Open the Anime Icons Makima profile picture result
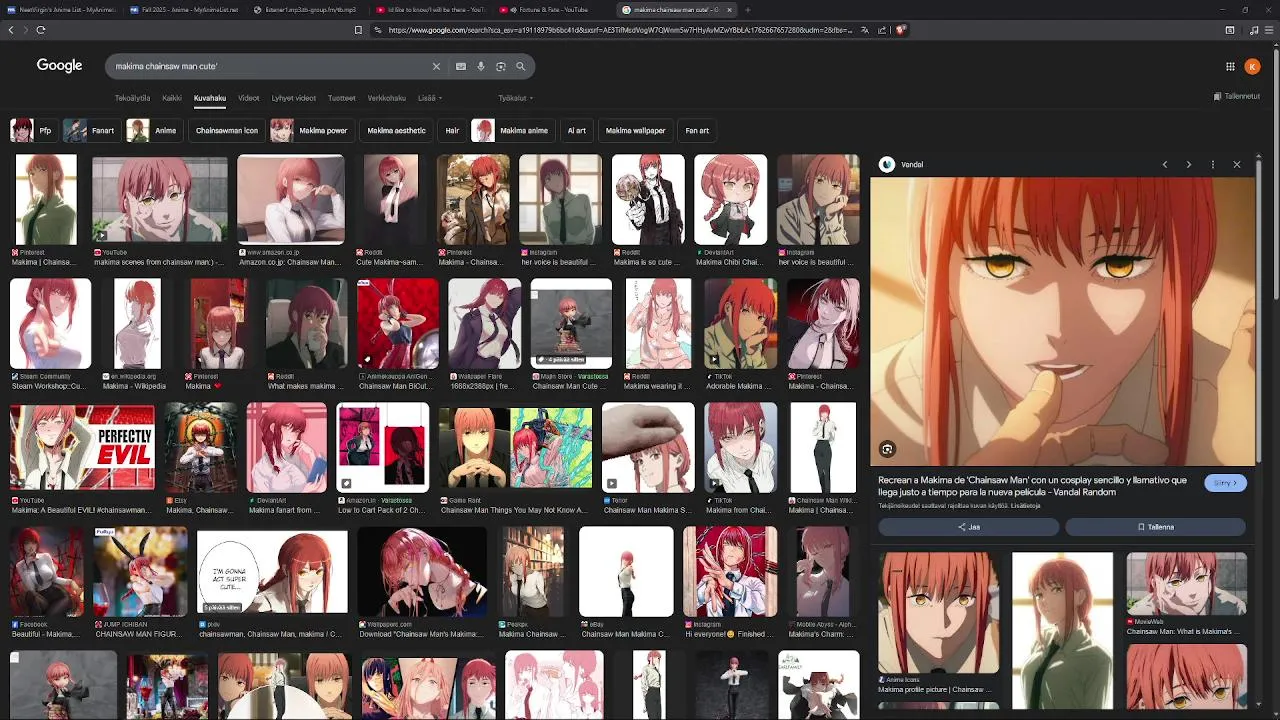The width and height of the screenshot is (1280, 720). point(938,612)
